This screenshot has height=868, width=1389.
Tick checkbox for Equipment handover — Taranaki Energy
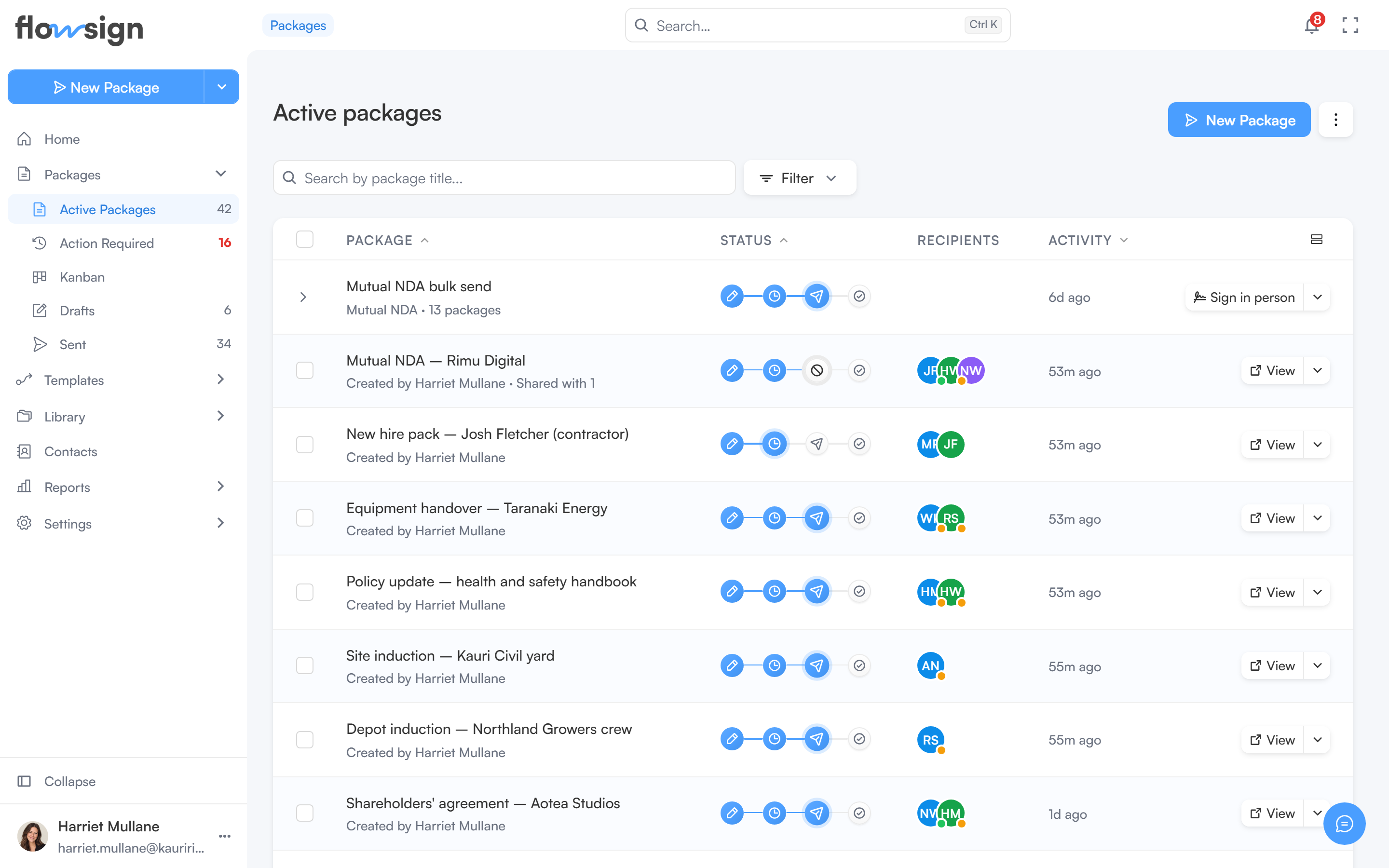[x=305, y=518]
